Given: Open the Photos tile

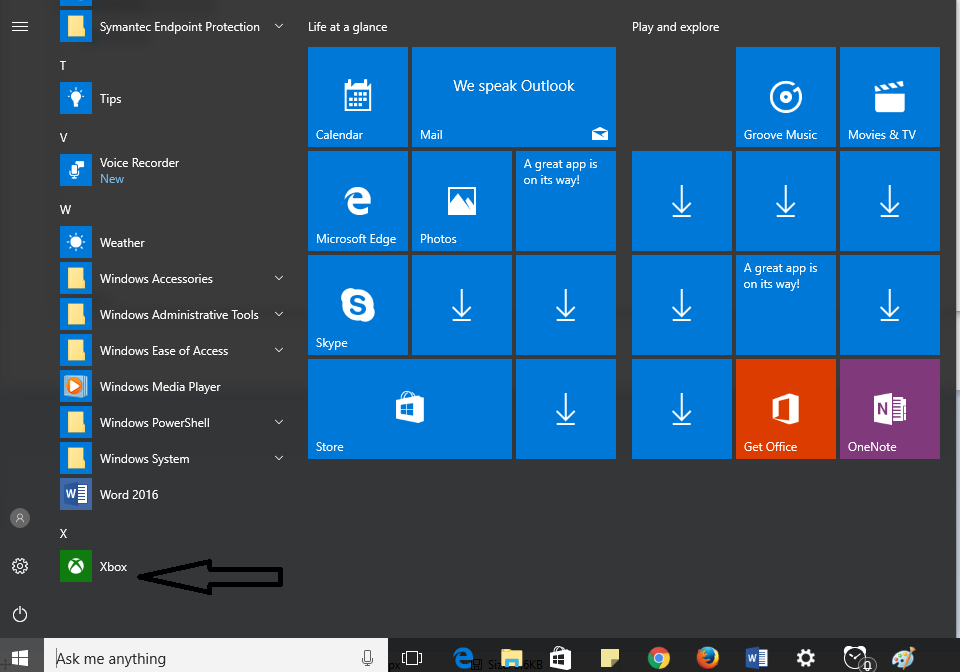Looking at the screenshot, I should click(461, 201).
